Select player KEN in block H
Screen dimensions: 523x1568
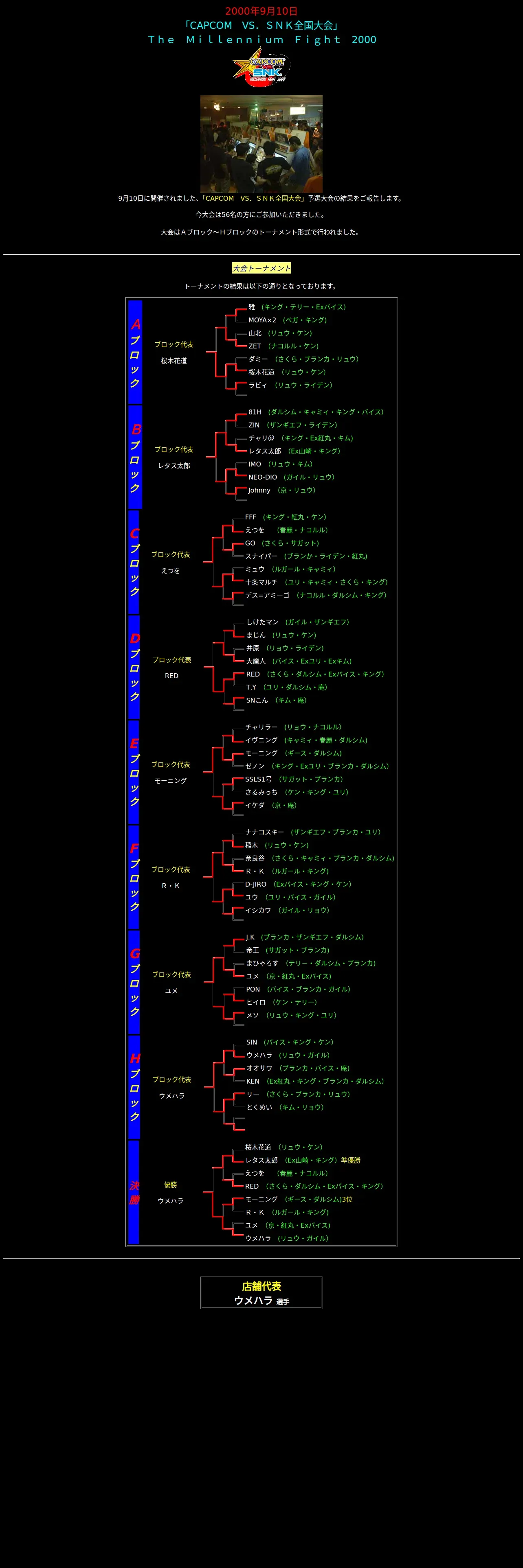(x=253, y=1082)
